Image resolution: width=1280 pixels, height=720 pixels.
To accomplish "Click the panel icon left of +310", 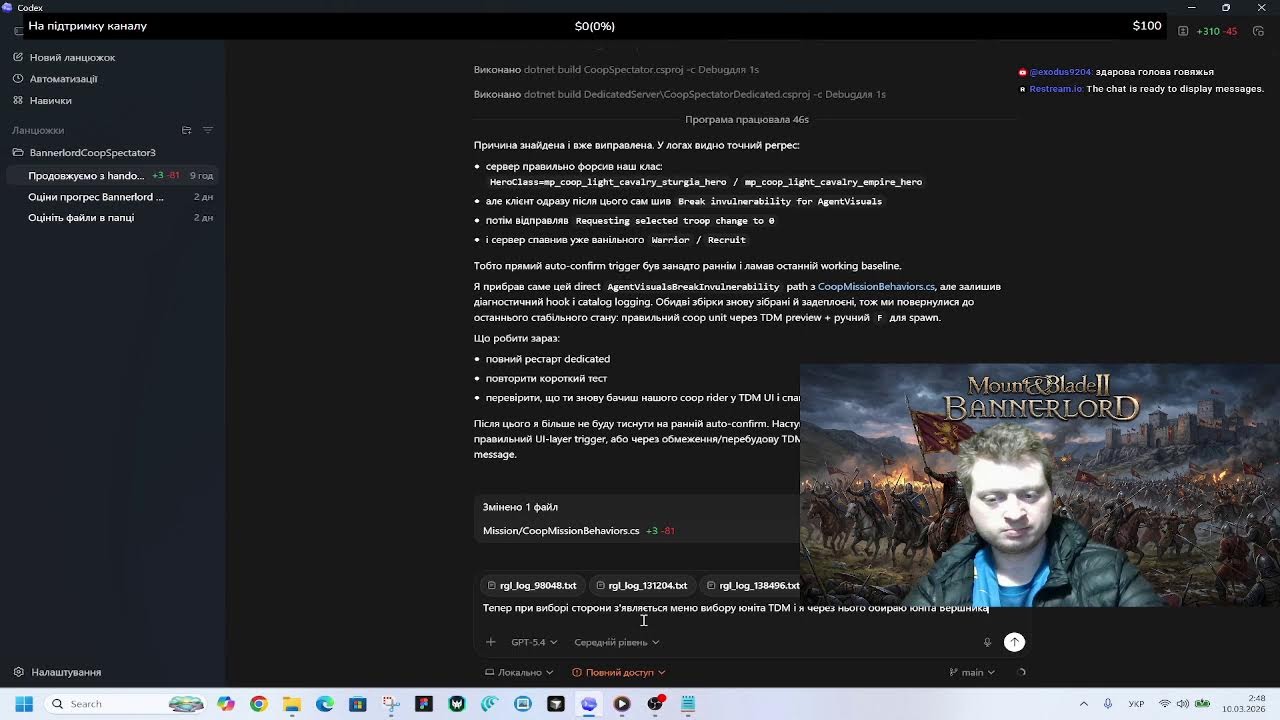I will (x=1183, y=31).
